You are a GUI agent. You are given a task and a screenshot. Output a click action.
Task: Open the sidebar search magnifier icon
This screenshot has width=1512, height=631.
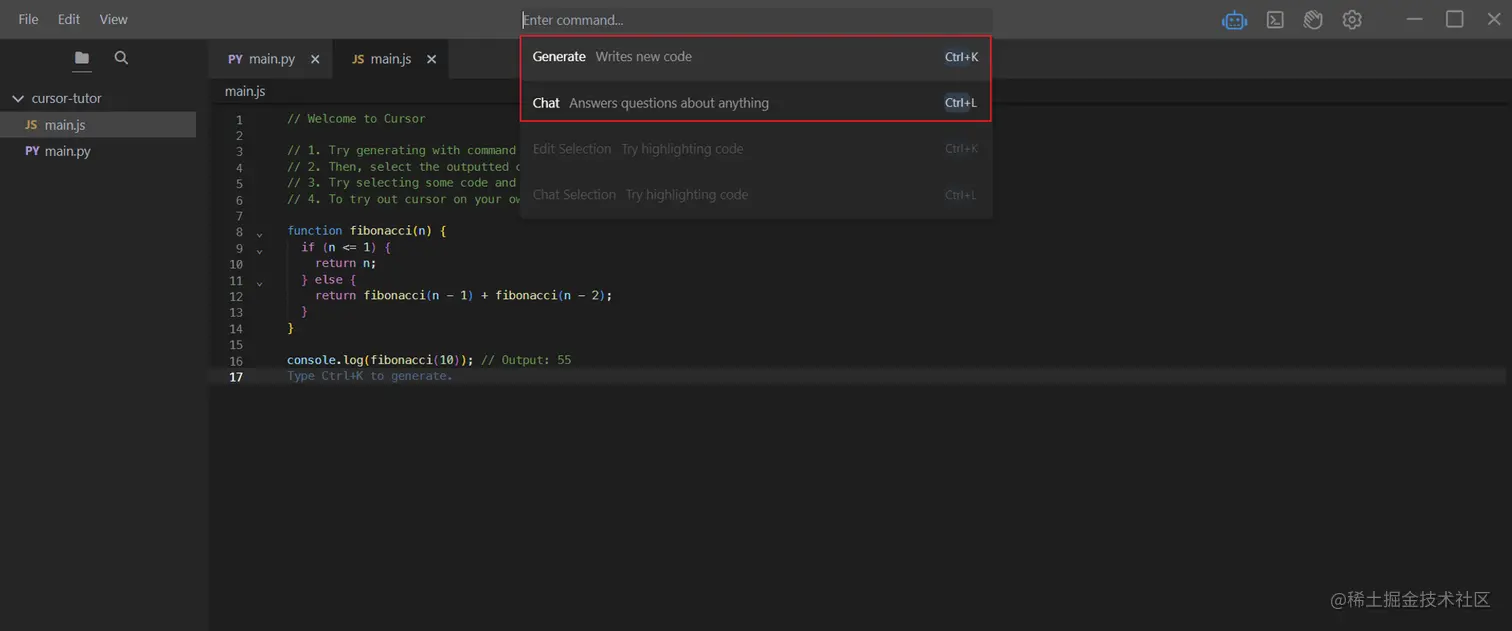[121, 58]
